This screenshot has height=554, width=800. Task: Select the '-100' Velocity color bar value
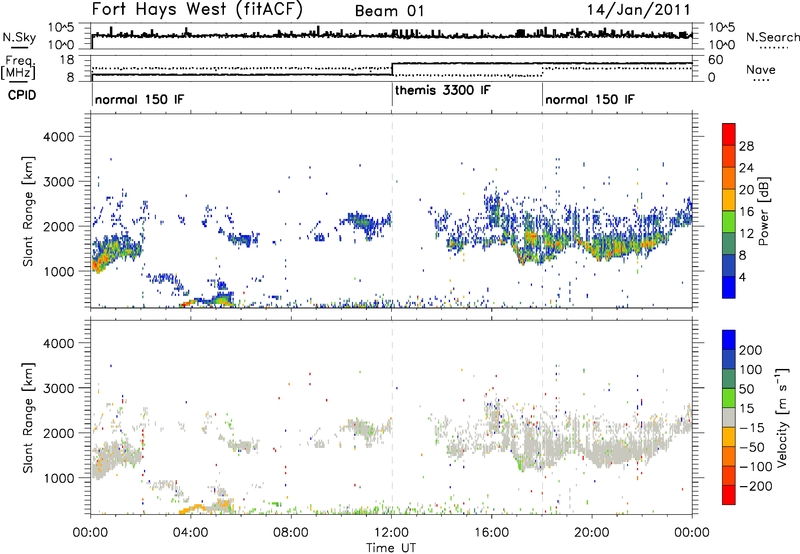tap(756, 467)
